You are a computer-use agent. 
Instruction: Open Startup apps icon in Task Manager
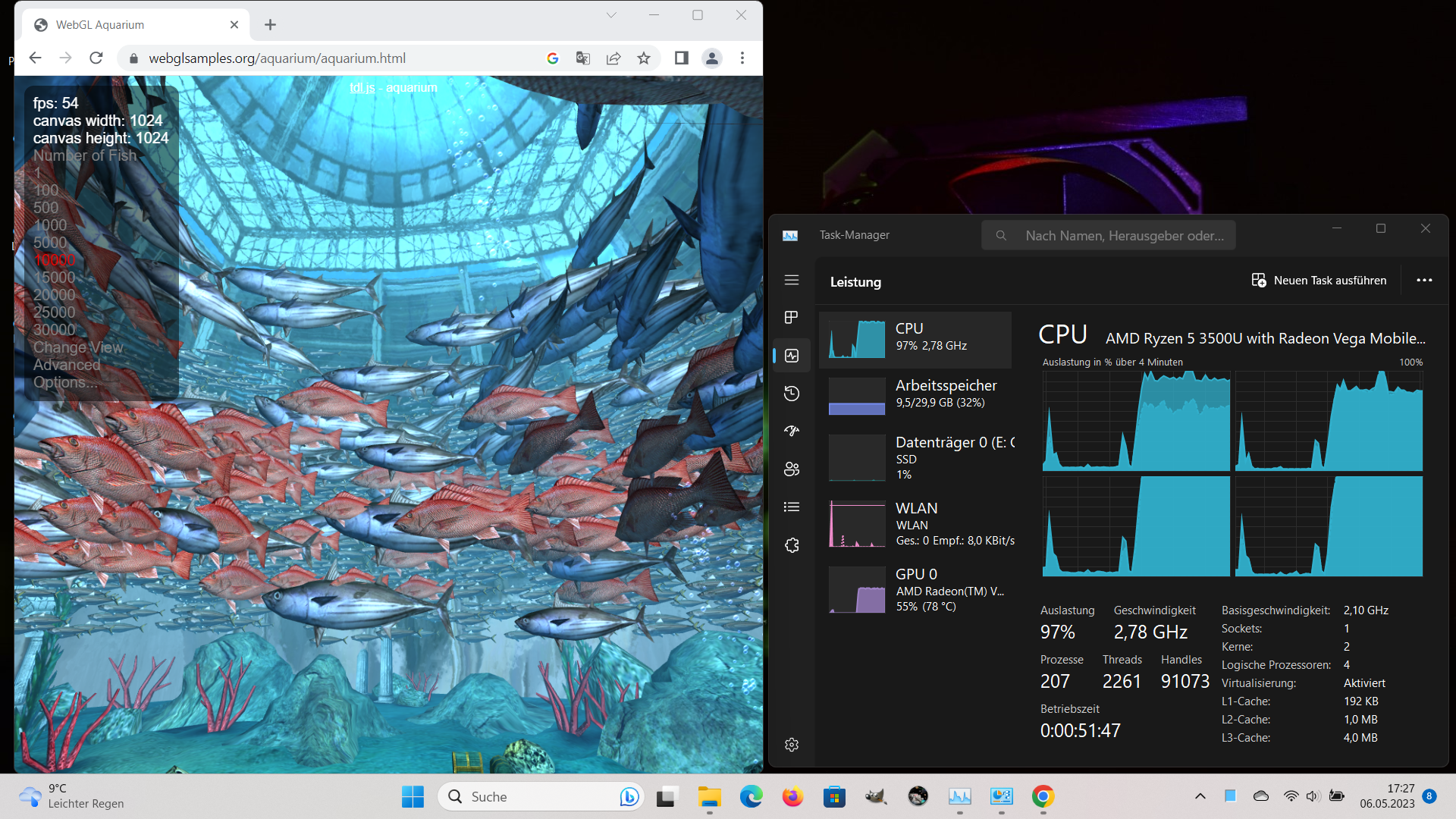792,431
